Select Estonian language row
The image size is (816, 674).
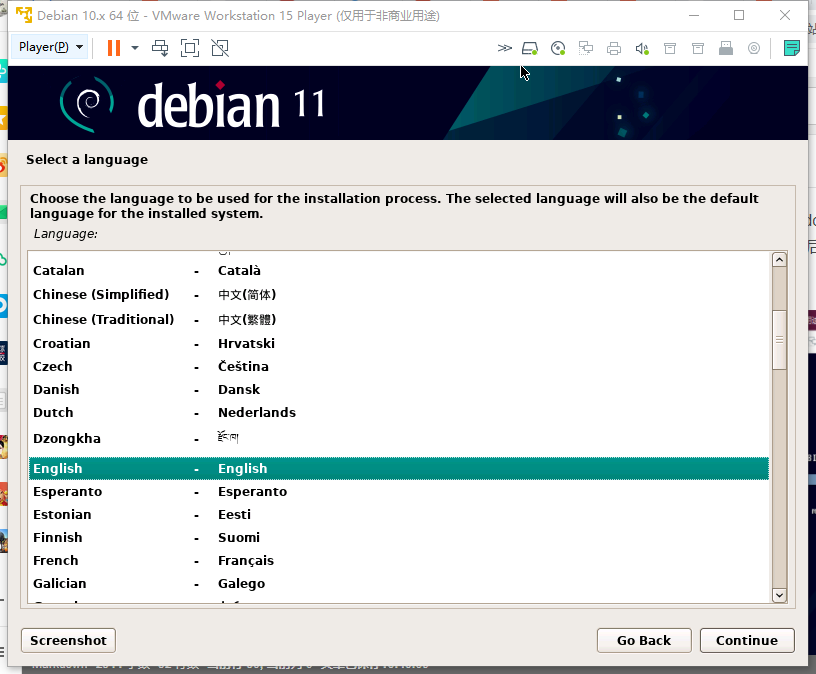point(399,514)
